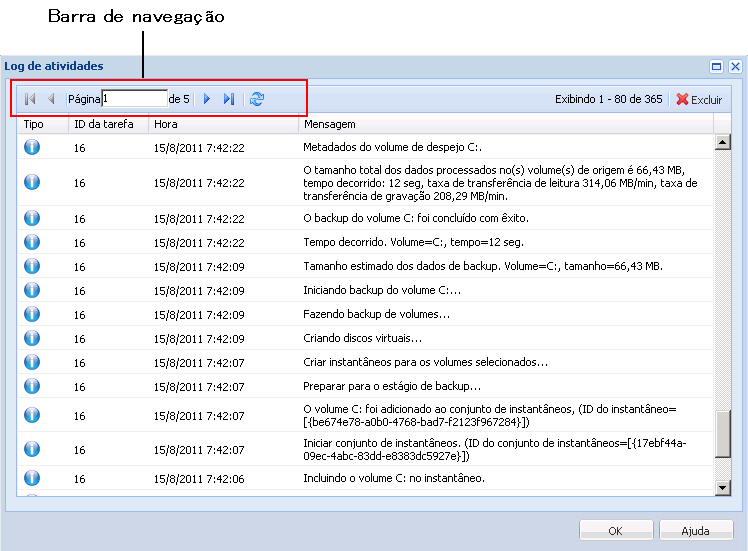The image size is (748, 551).
Task: Jump to last log page
Action: [229, 99]
